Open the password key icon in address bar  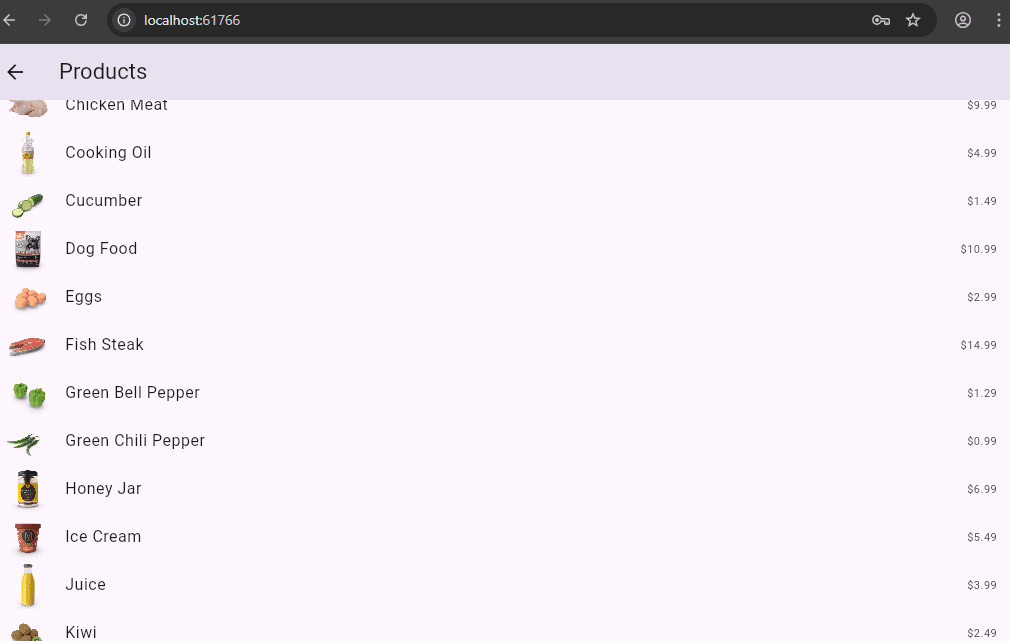[881, 20]
